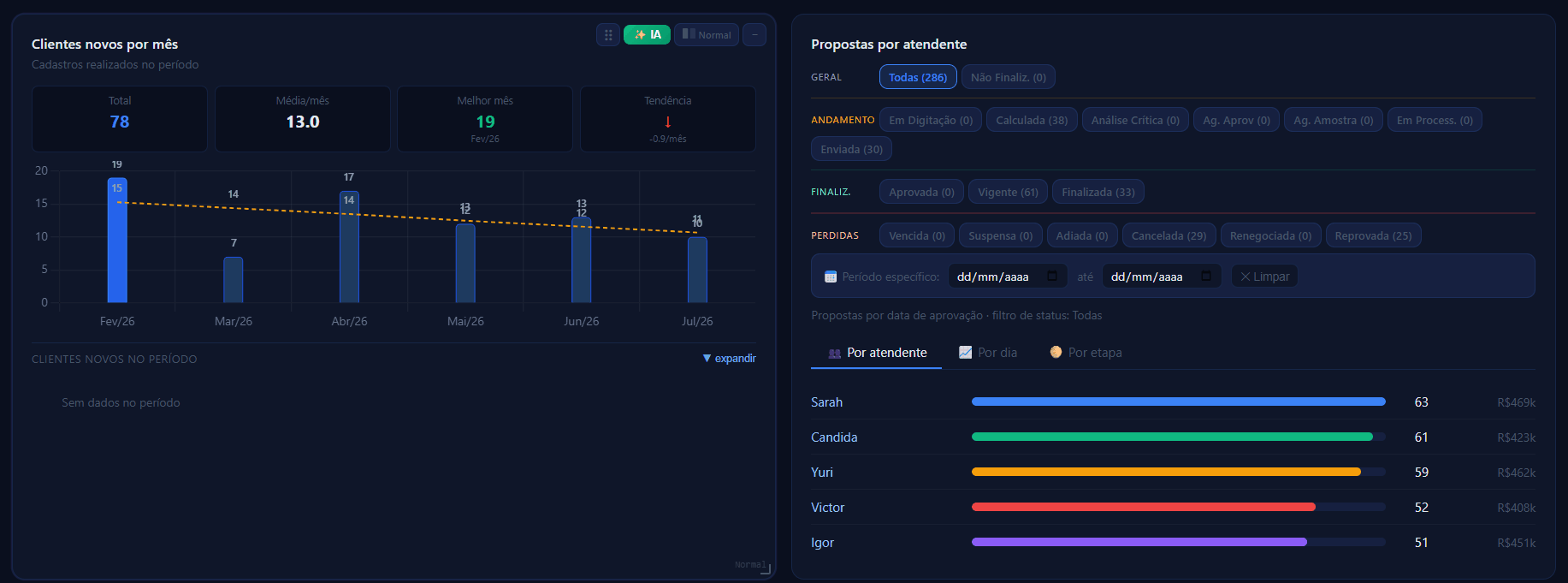Filter by Em Digitação (0) status
The image size is (1568, 583).
(931, 120)
